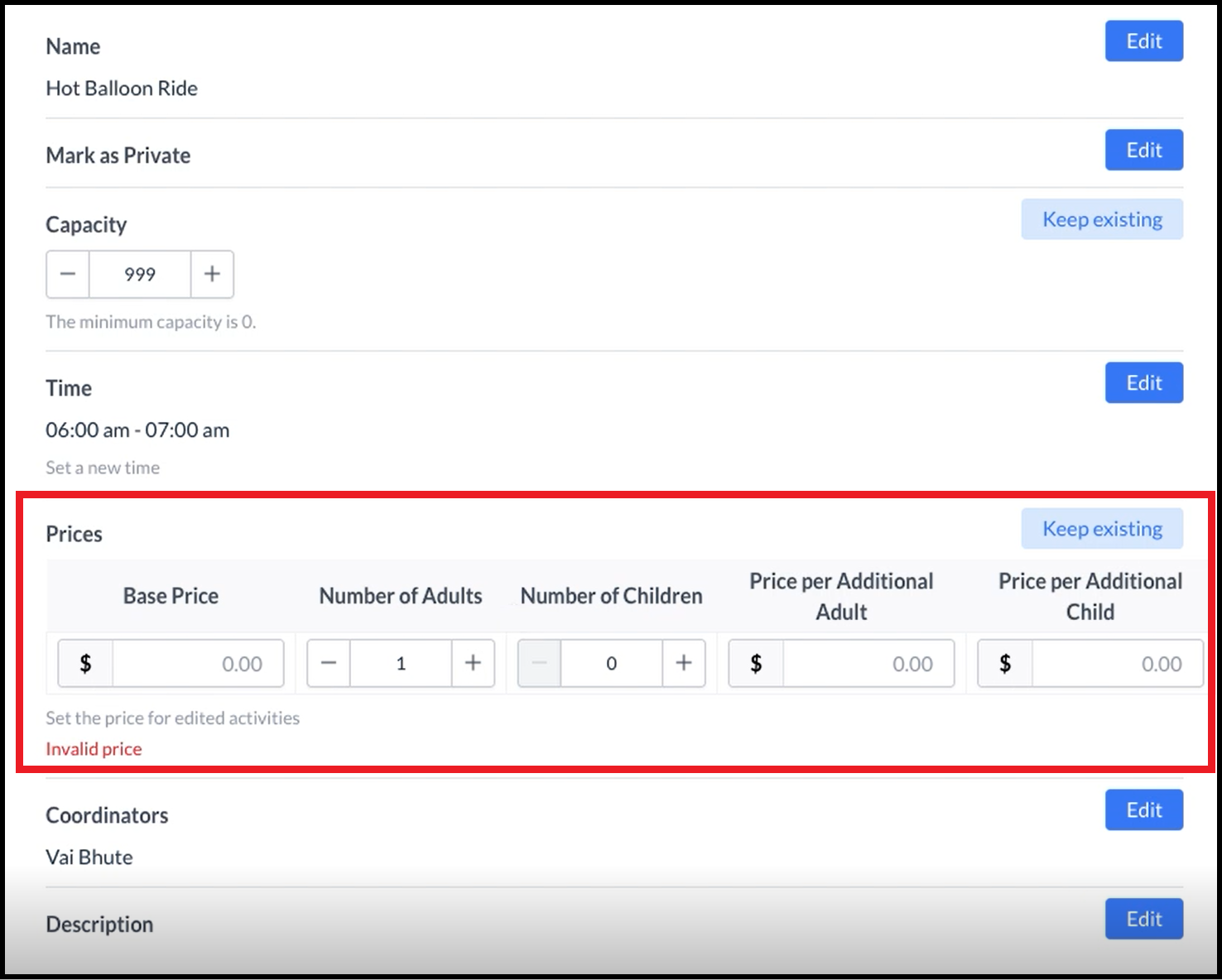This screenshot has width=1222, height=980.
Task: Open the Edit option for Description
Action: (1143, 919)
